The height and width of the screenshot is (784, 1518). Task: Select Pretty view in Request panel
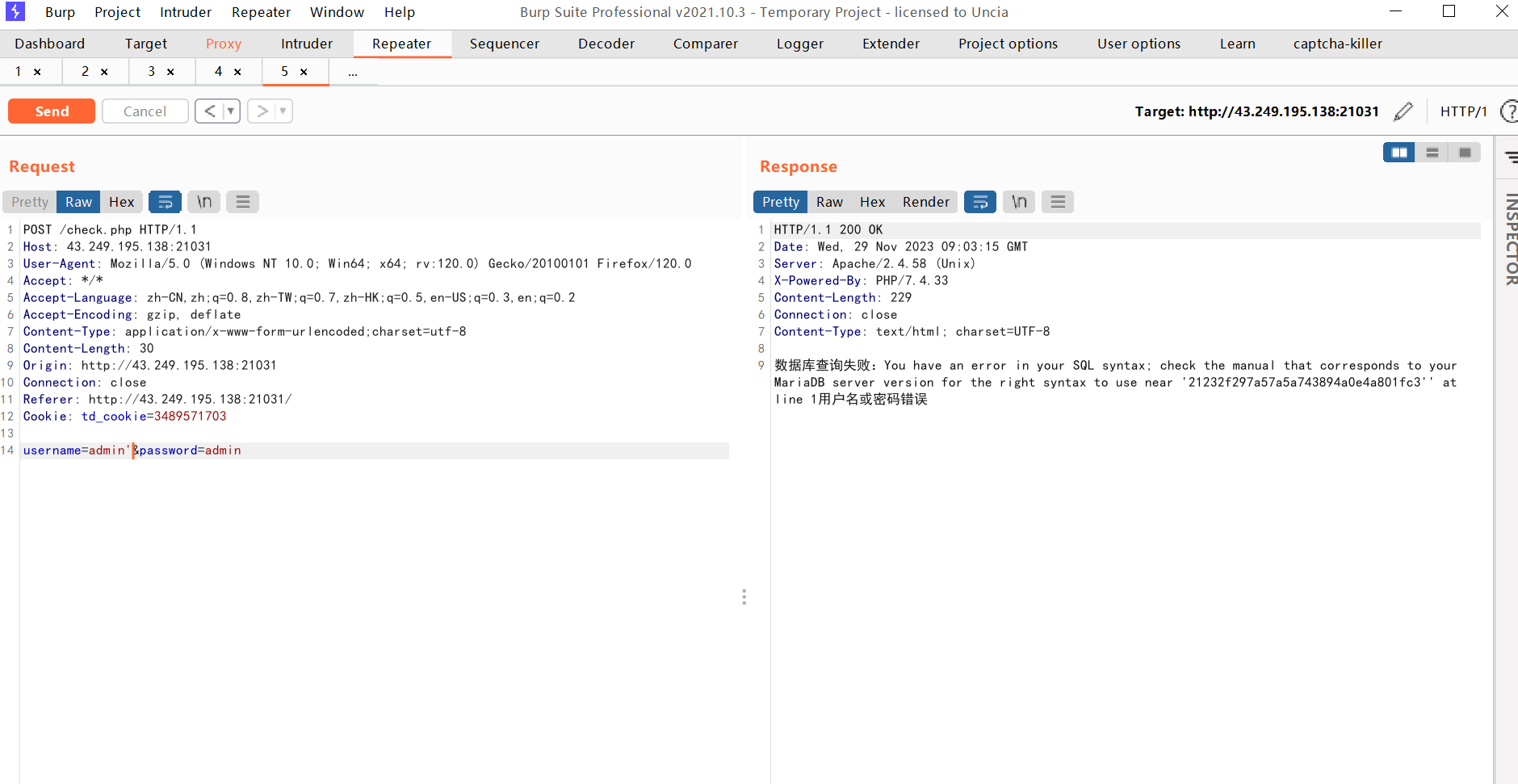pos(30,202)
